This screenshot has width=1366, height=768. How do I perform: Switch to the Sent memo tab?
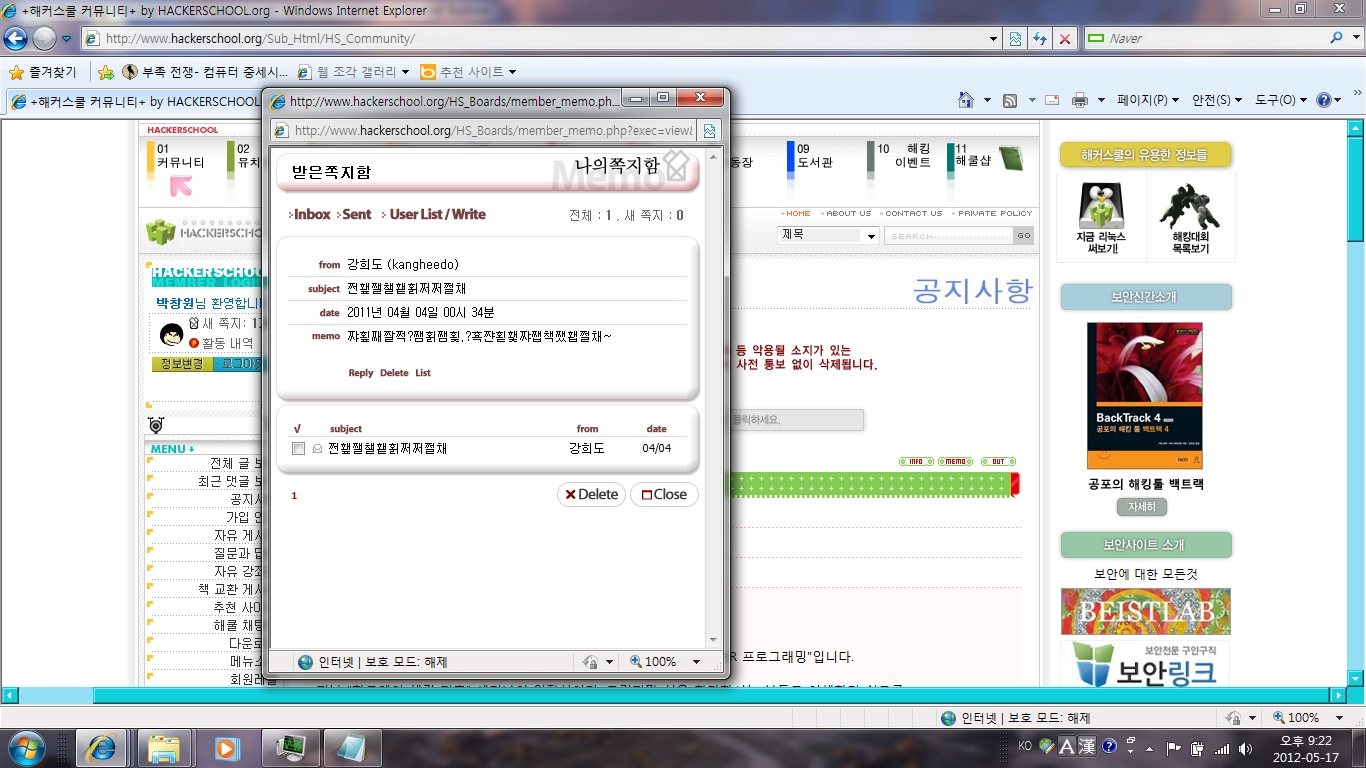point(356,214)
